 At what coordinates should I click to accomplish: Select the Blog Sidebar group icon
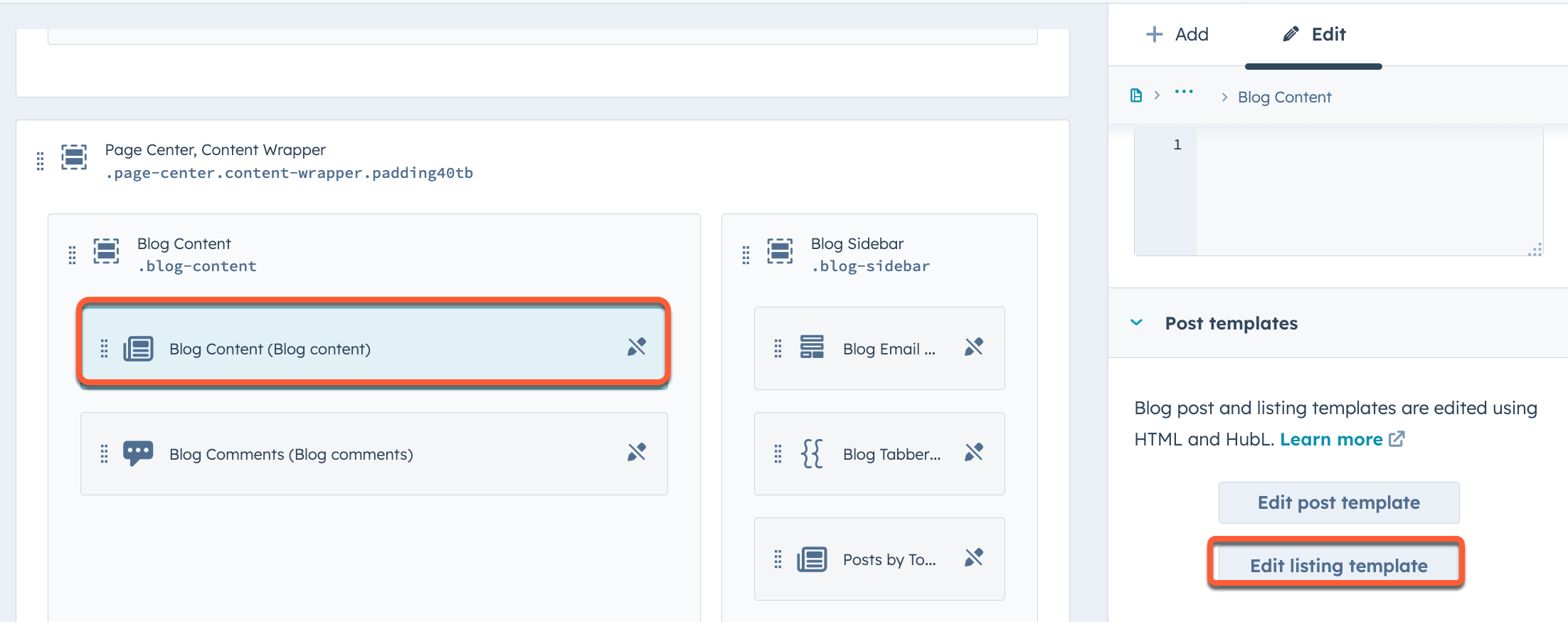[780, 251]
